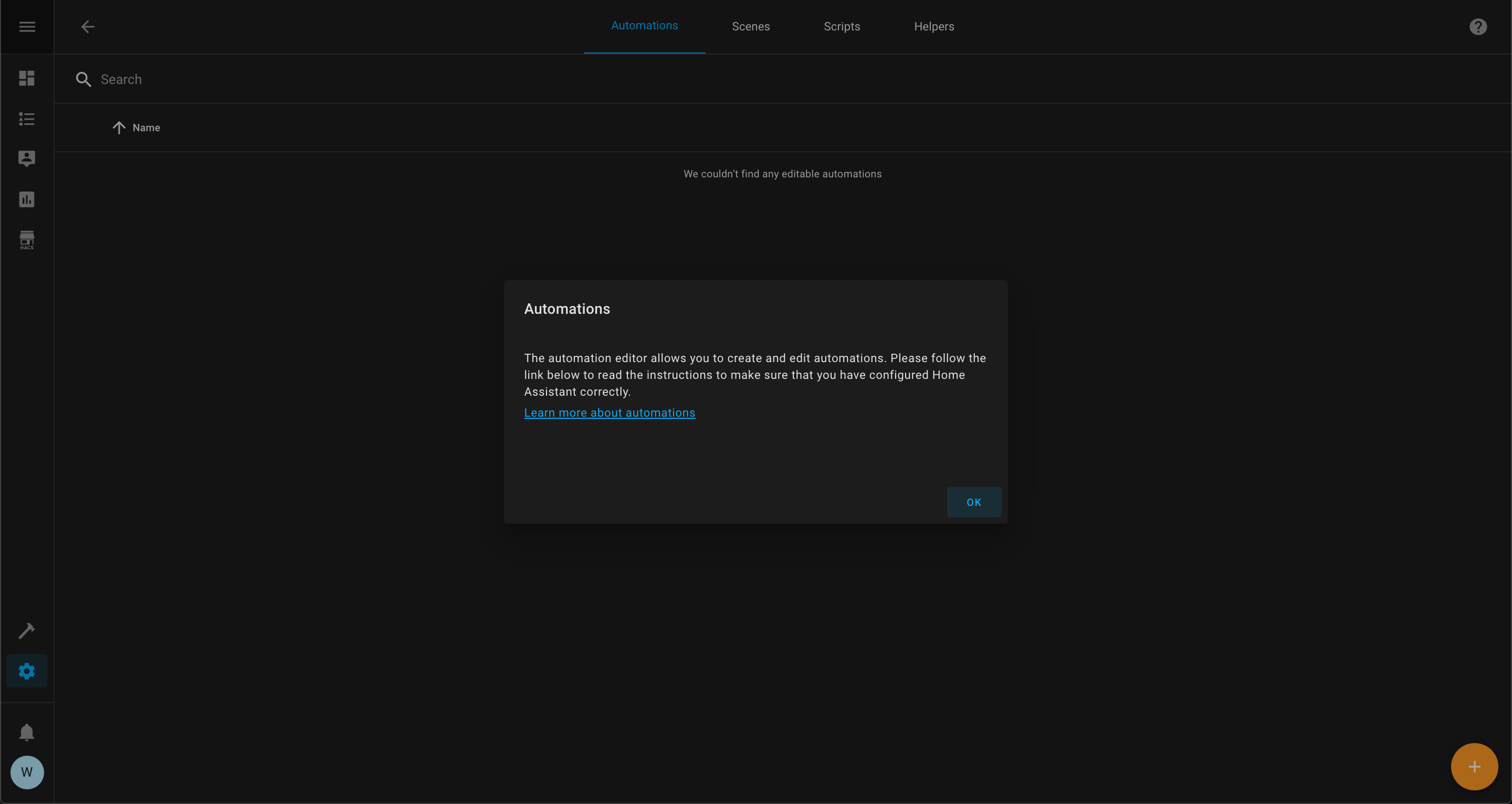The image size is (1512, 804).
Task: Click the Search input field
Action: point(411,79)
